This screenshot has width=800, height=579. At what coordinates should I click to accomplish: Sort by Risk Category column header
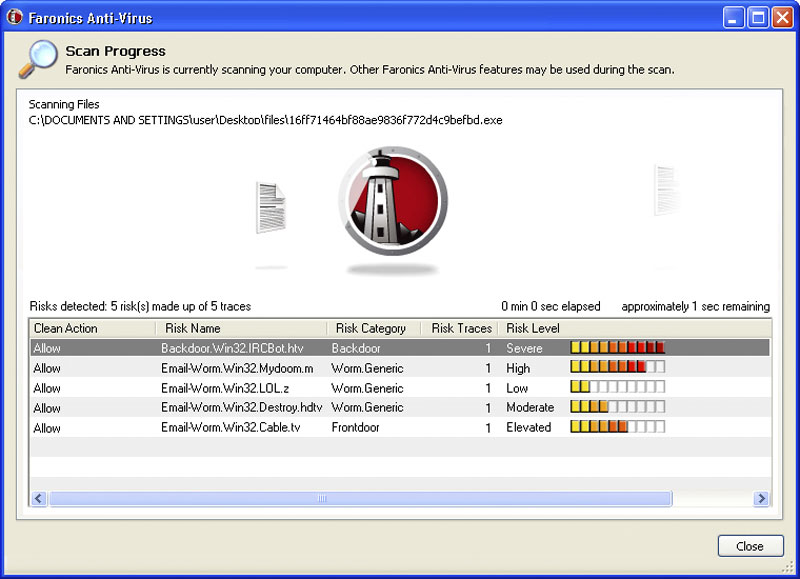pyautogui.click(x=374, y=328)
